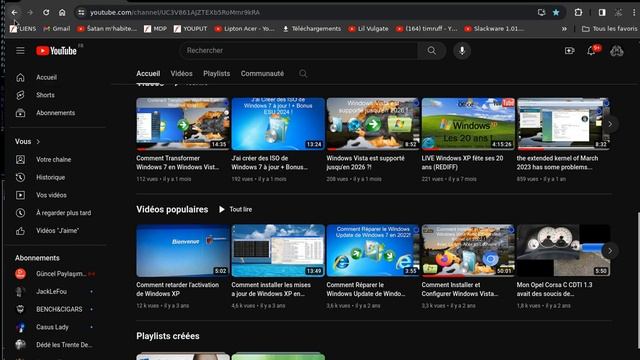The width and height of the screenshot is (640, 360).
Task: Open the Create video camera icon
Action: point(569,51)
